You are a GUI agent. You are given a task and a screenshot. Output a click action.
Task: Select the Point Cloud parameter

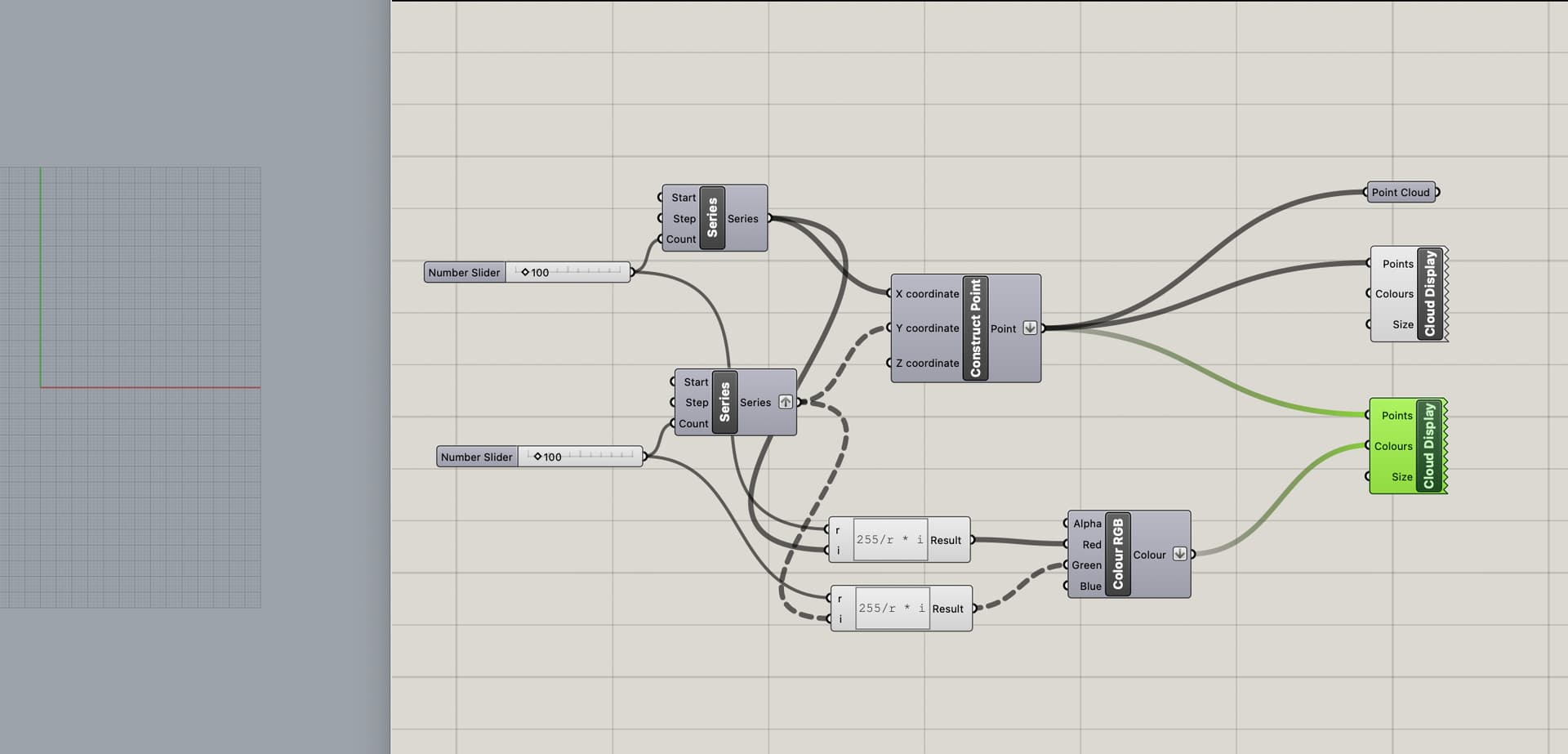[x=1401, y=192]
